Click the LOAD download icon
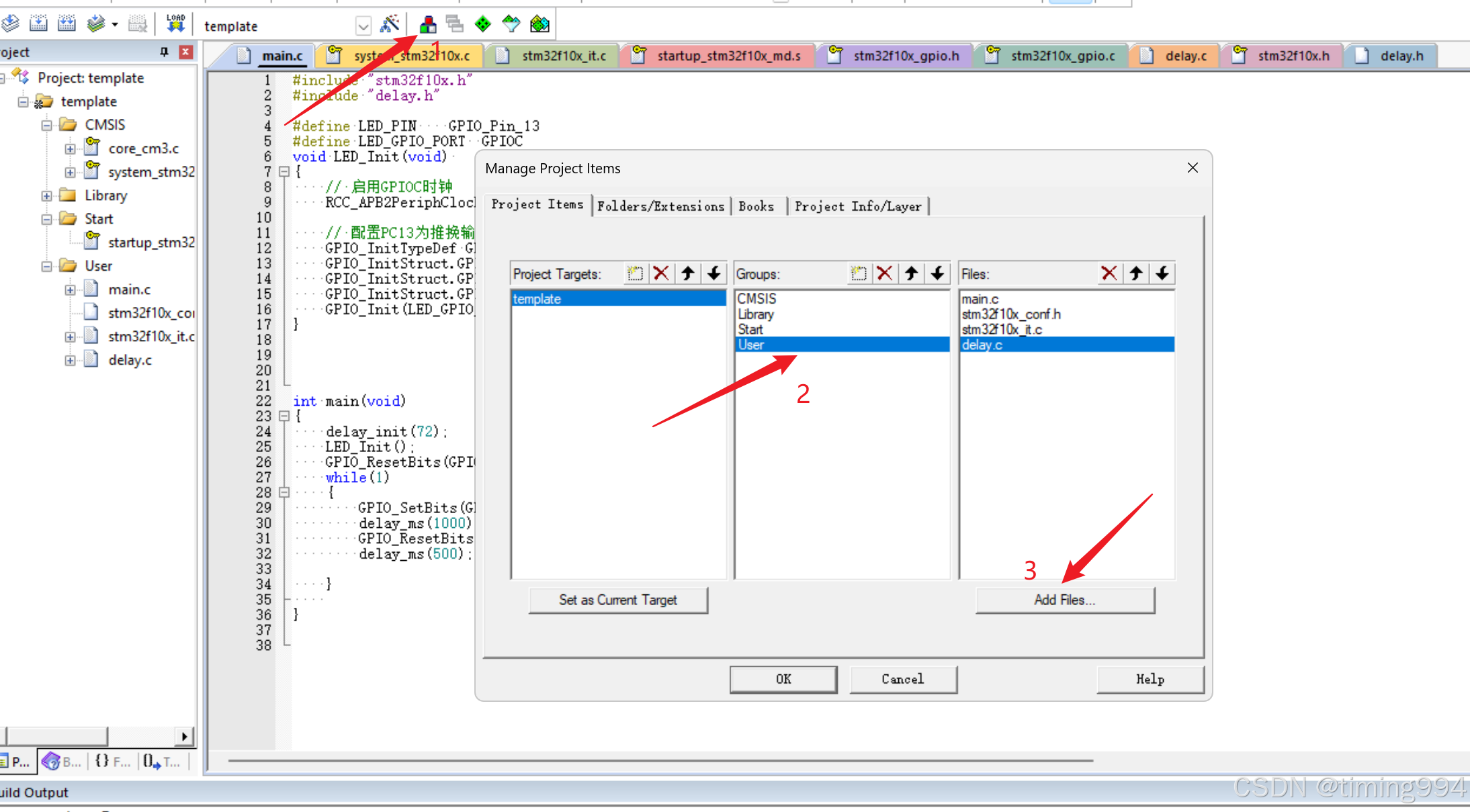 175,25
